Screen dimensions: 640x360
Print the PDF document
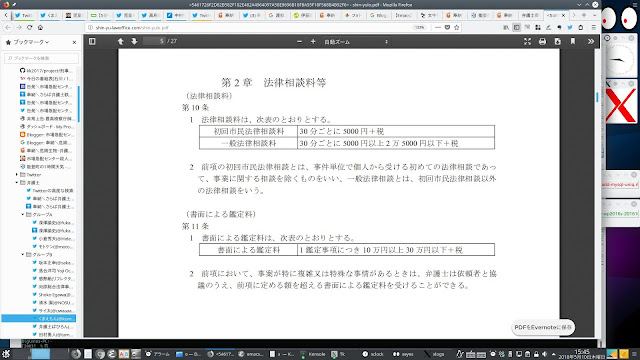542,41
